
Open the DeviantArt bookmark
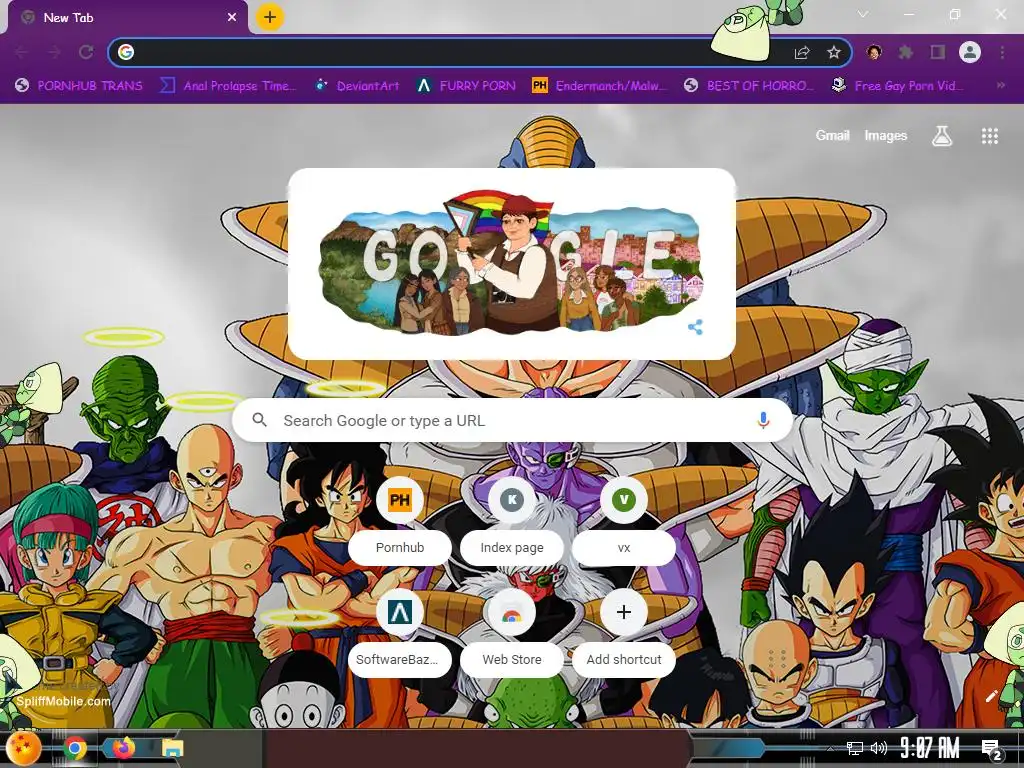coord(357,86)
